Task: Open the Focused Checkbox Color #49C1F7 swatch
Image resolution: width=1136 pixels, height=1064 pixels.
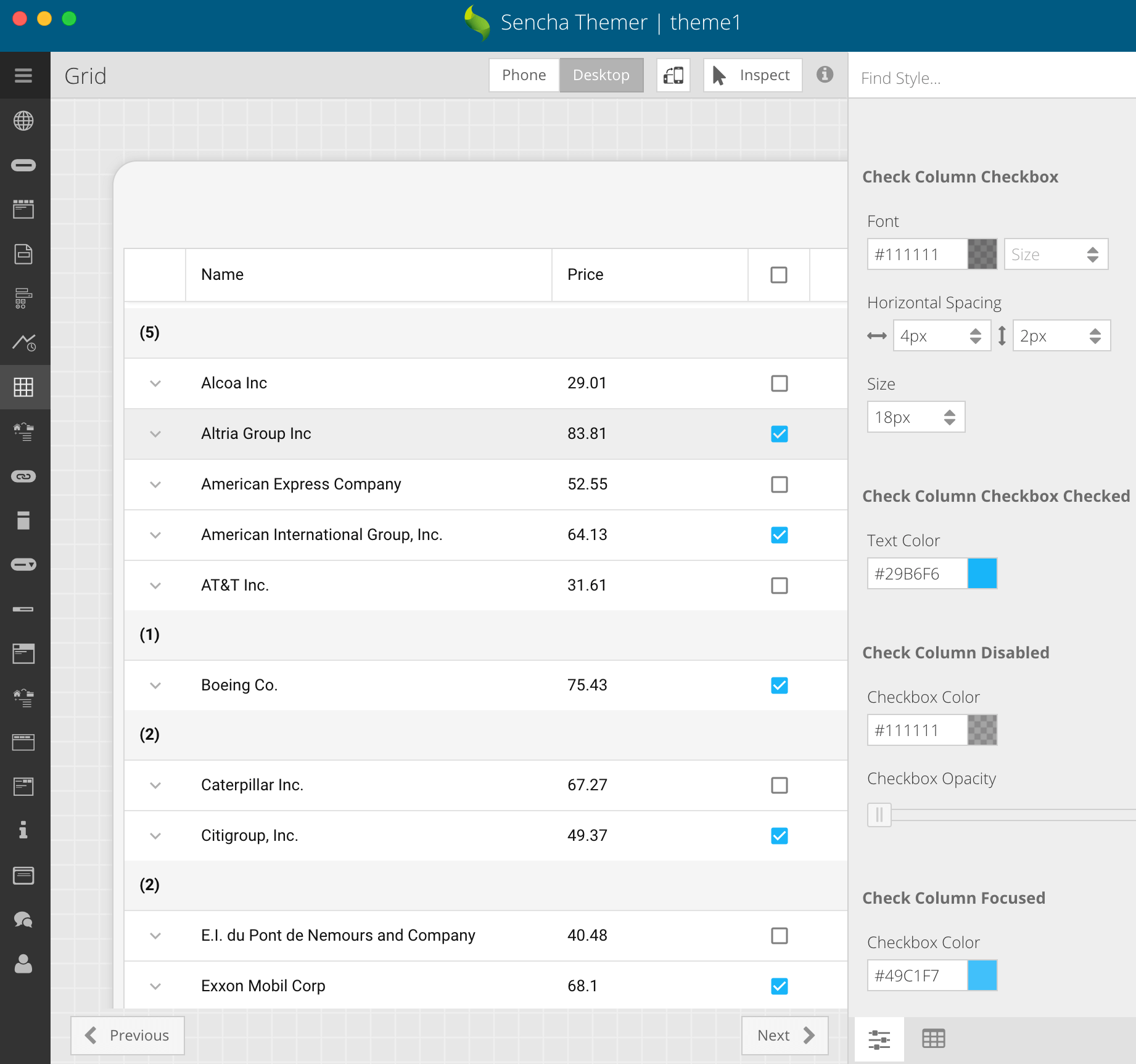Action: (982, 975)
